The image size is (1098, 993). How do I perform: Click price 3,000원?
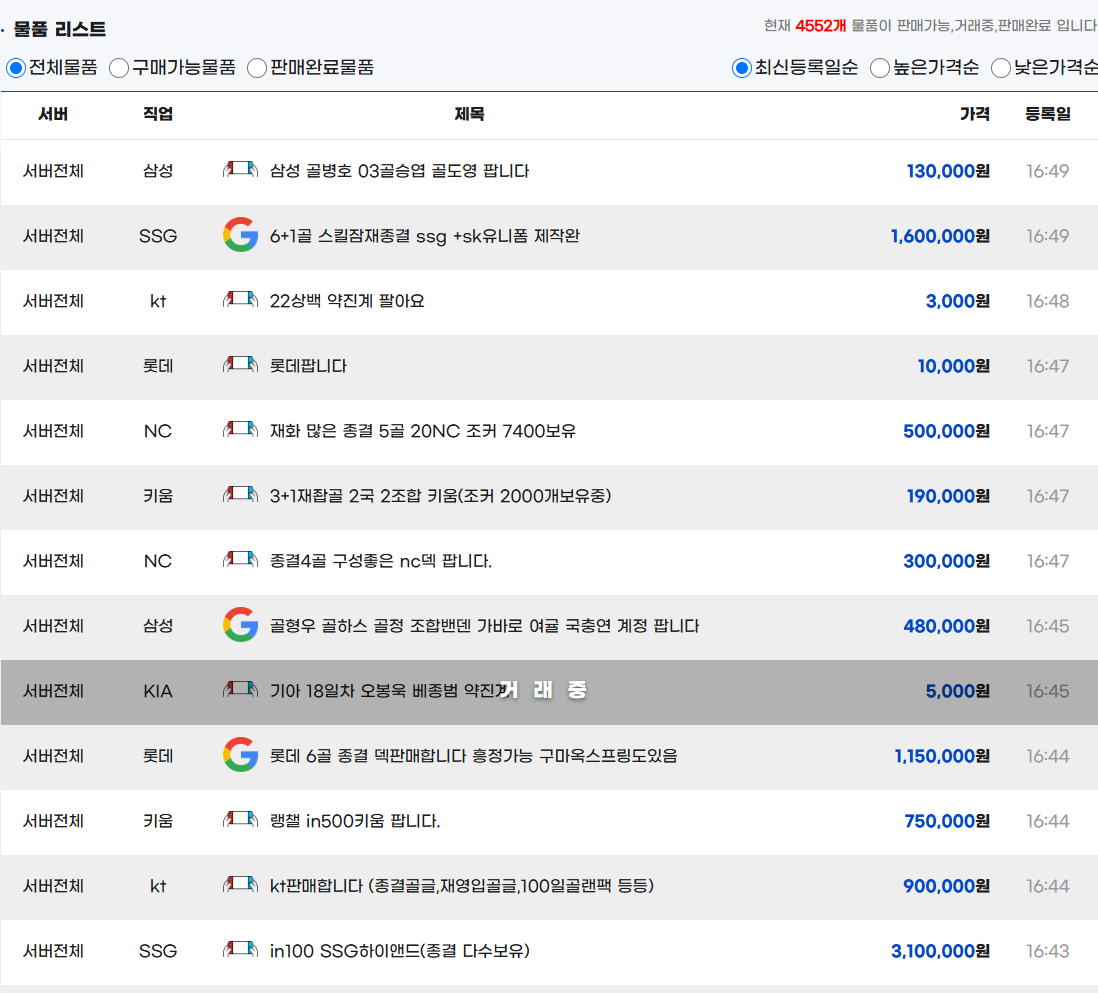(x=958, y=301)
